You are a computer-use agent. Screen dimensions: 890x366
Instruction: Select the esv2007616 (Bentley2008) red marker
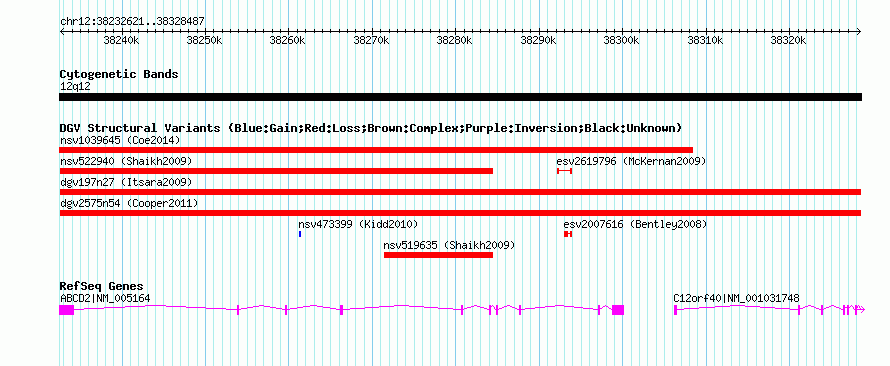coord(568,234)
